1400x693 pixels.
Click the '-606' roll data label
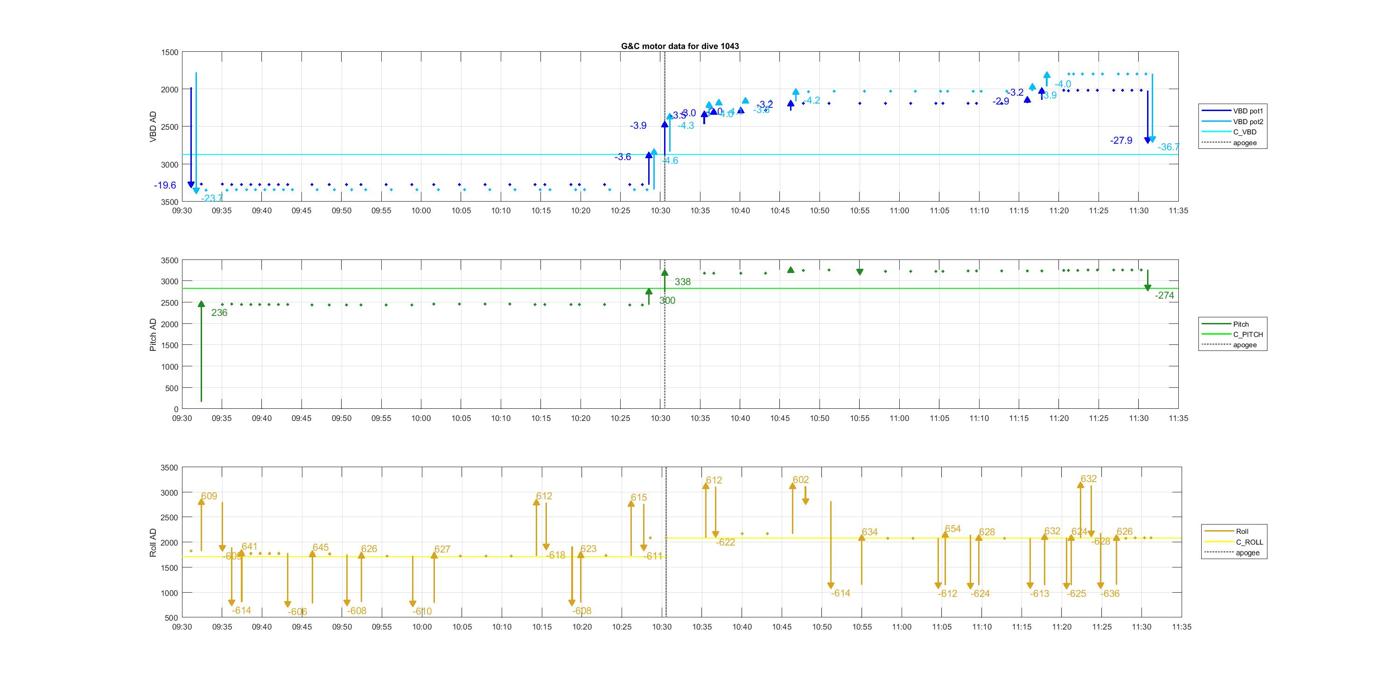coord(296,611)
